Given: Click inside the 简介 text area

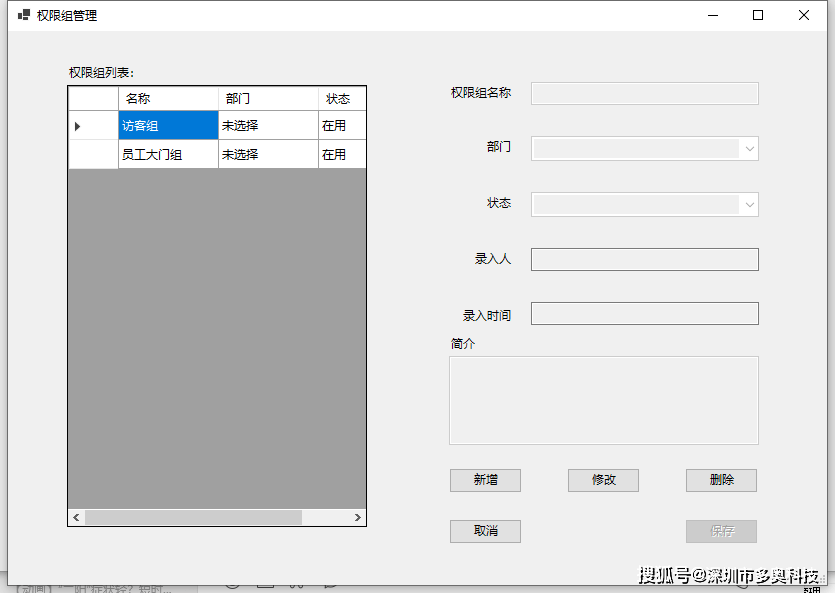Looking at the screenshot, I should pos(603,398).
